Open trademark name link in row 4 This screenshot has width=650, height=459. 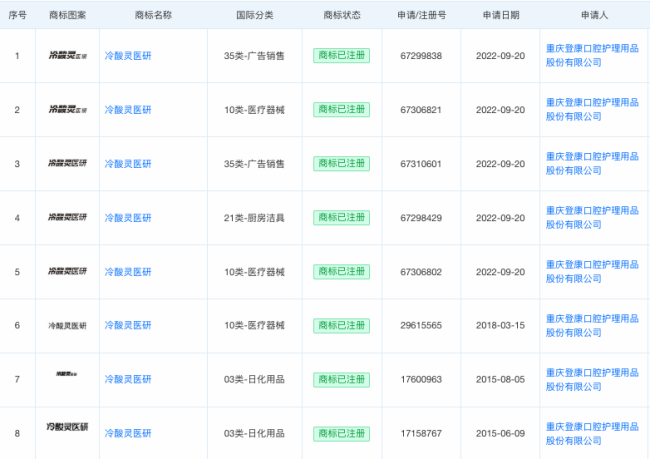128,218
